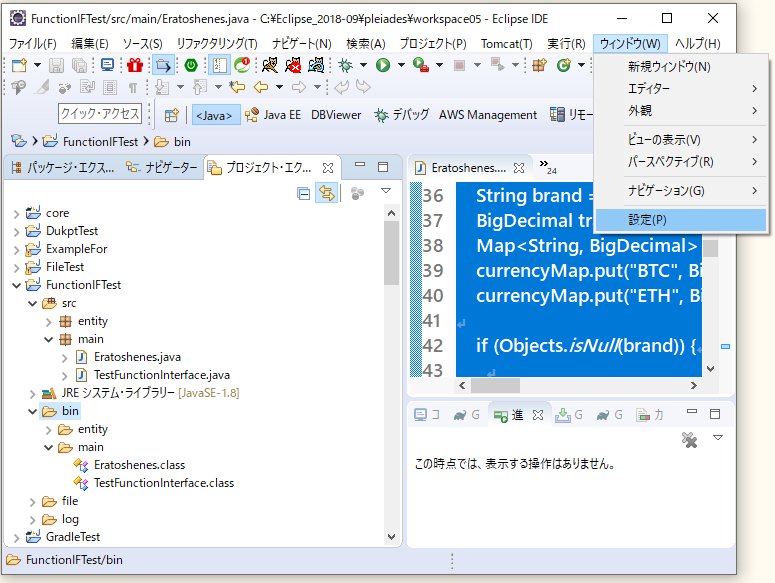Click the Debug bug toolbar icon
775x583 pixels.
coord(345,65)
